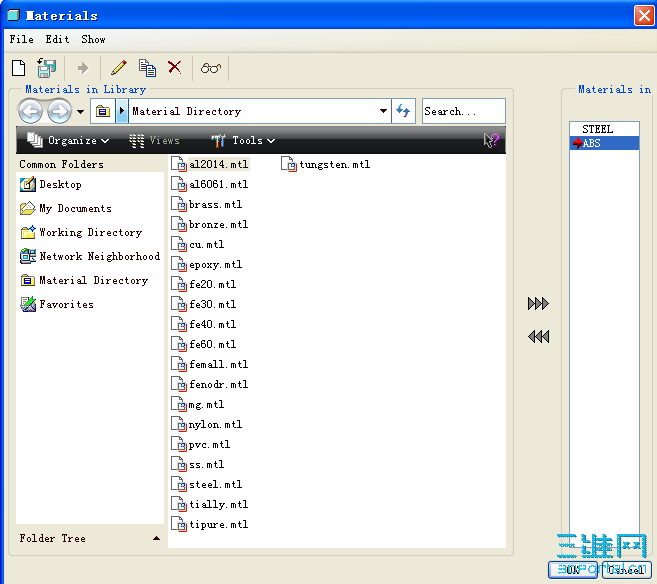Image resolution: width=657 pixels, height=584 pixels.
Task: Open the Material Directory address dropdown
Action: [x=383, y=111]
